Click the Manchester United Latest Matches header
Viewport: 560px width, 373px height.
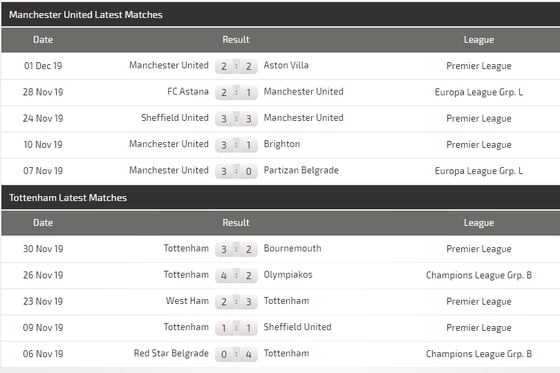[x=86, y=15]
